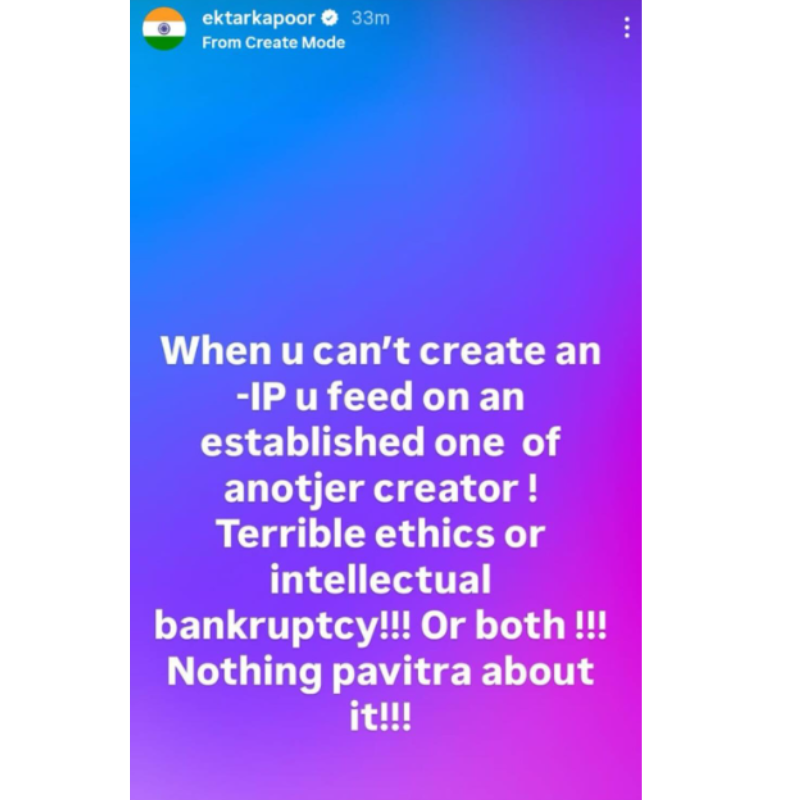This screenshot has width=800, height=800.
Task: Tap the From Create Mode label
Action: [x=273, y=42]
